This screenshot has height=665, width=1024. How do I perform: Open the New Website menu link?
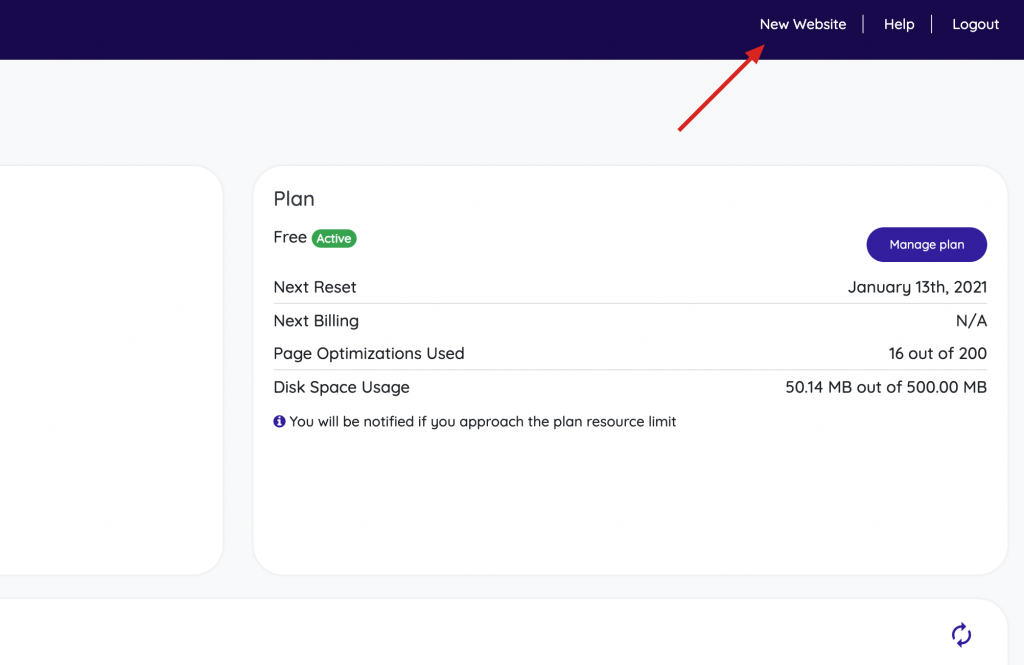click(802, 24)
